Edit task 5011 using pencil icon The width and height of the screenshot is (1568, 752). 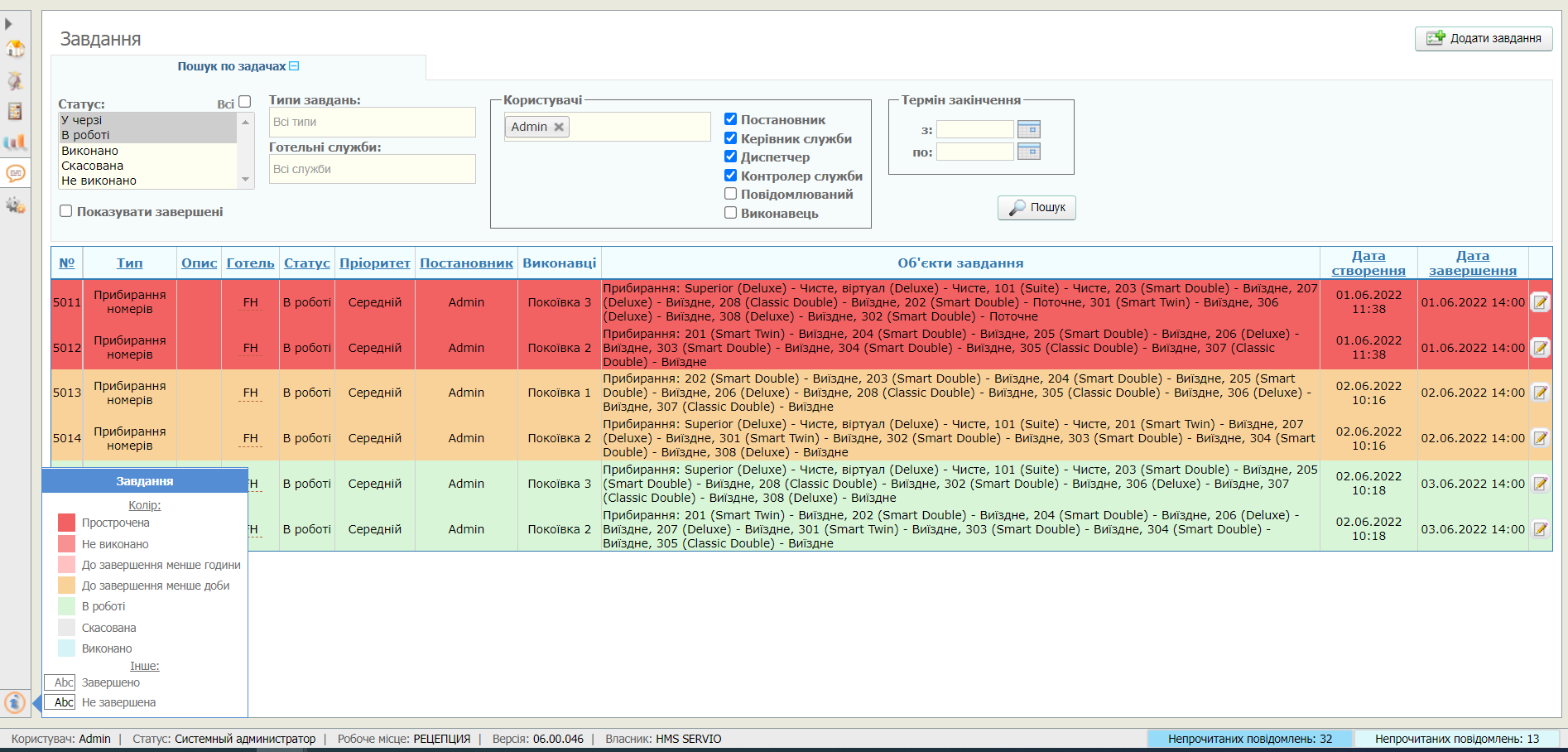[x=1540, y=302]
